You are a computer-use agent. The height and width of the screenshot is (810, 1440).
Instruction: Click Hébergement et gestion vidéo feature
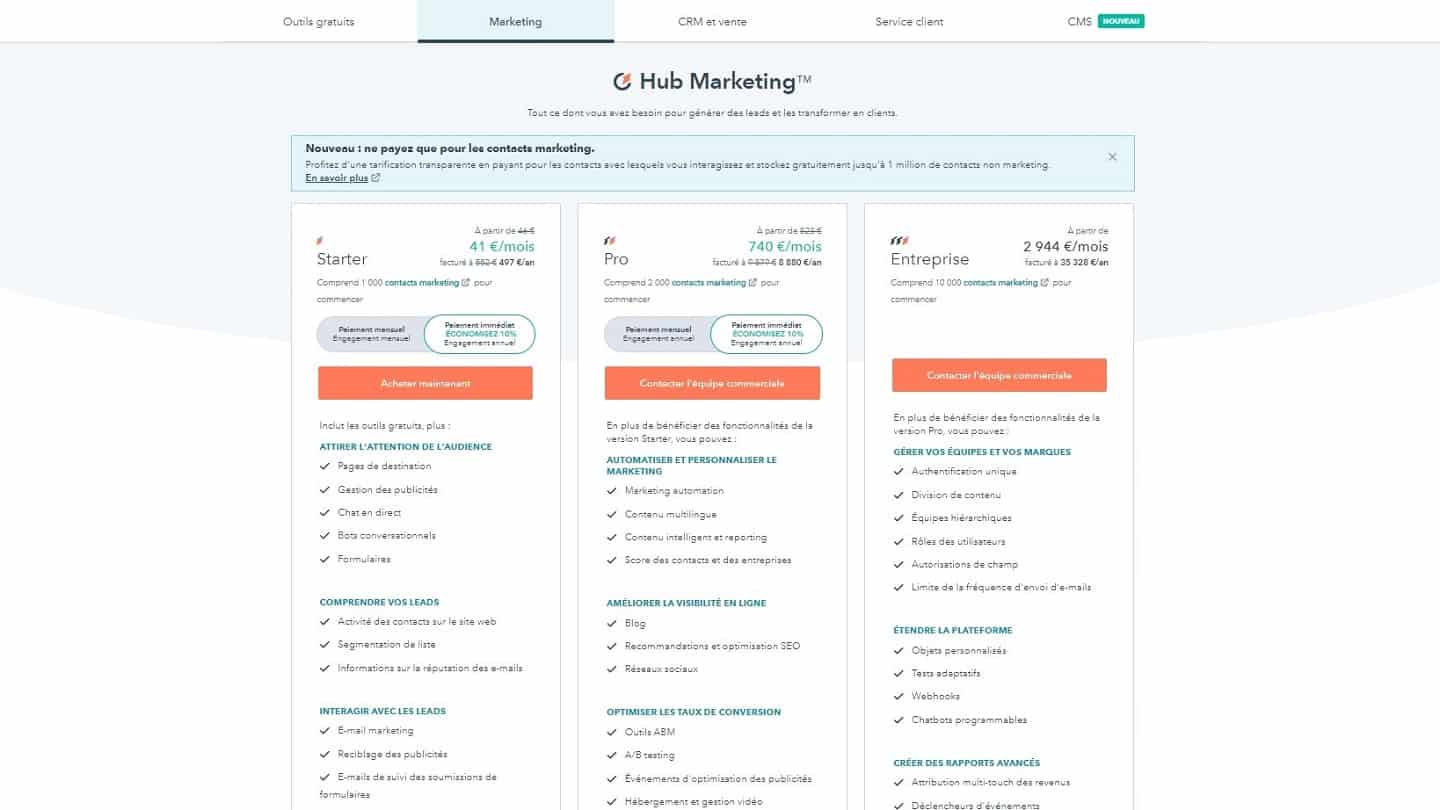pyautogui.click(x=694, y=801)
